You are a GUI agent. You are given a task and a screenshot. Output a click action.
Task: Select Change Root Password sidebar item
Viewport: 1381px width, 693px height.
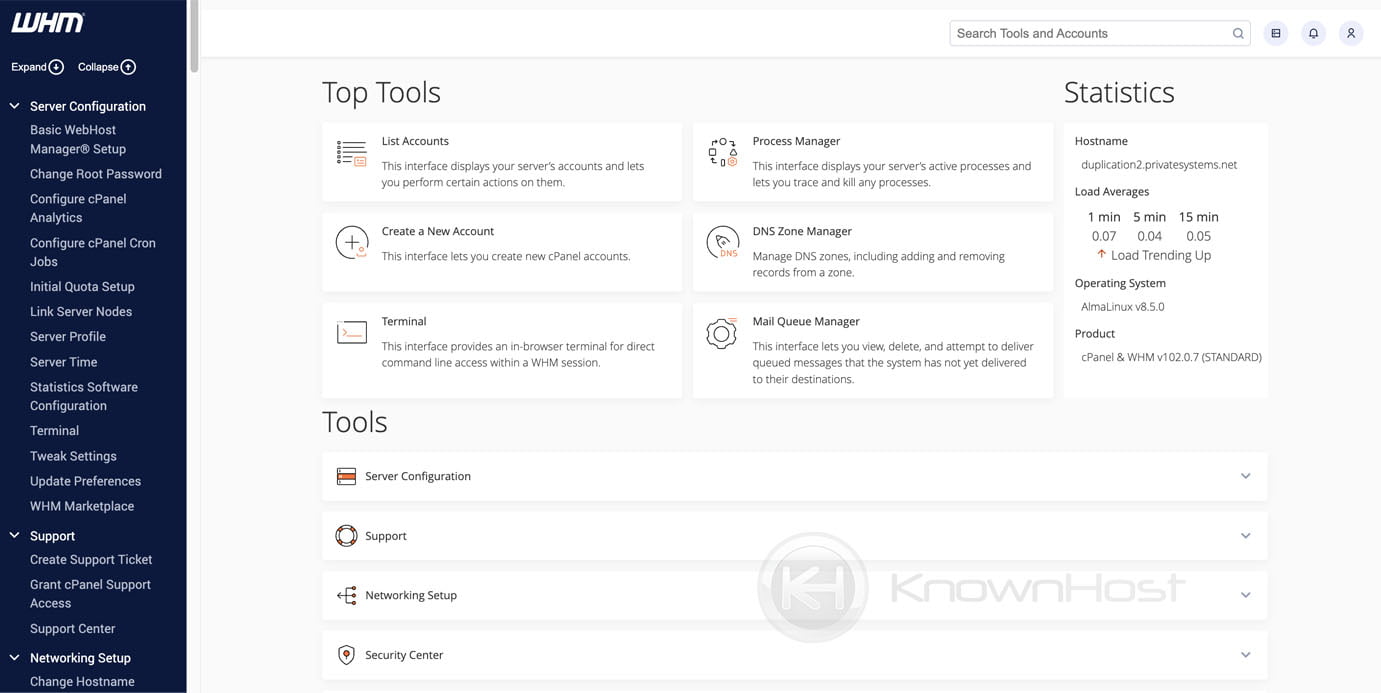pyautogui.click(x=95, y=174)
